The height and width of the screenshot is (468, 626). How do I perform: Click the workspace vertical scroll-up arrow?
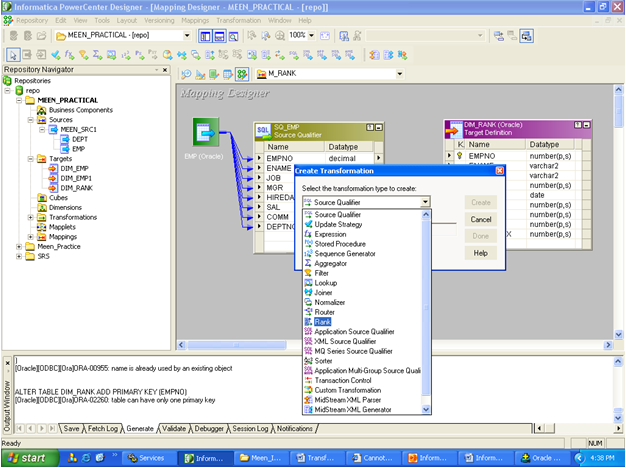point(618,89)
